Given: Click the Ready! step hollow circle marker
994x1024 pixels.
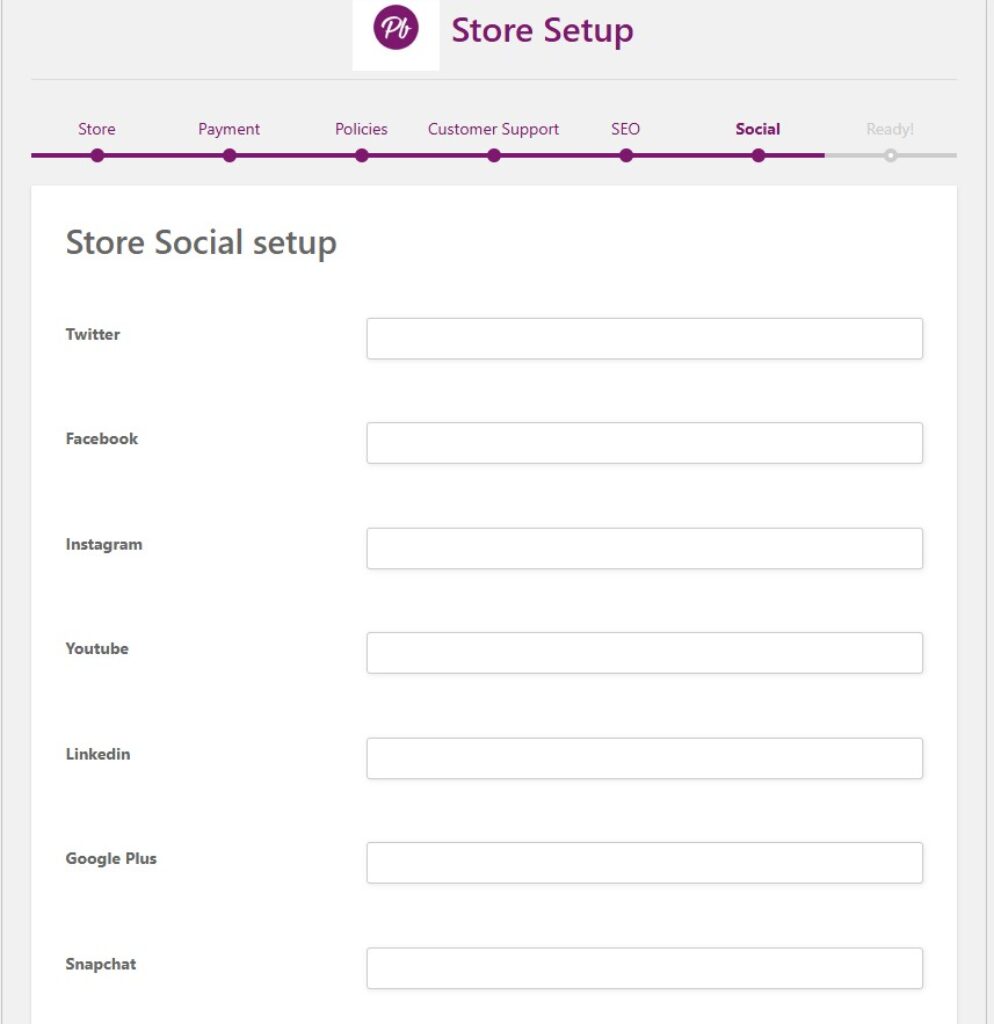Looking at the screenshot, I should 890,155.
